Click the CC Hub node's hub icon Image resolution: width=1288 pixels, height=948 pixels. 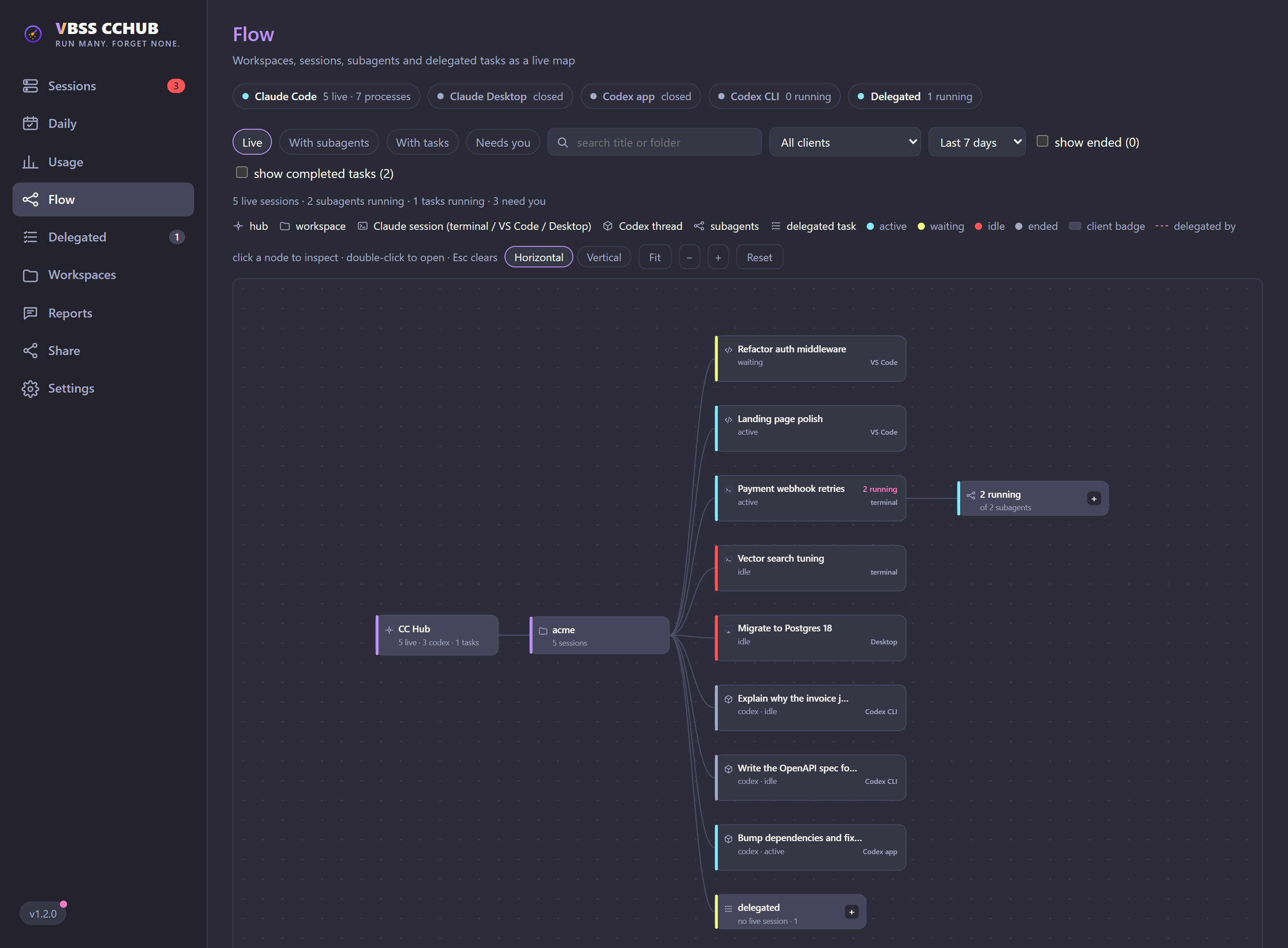coord(389,630)
